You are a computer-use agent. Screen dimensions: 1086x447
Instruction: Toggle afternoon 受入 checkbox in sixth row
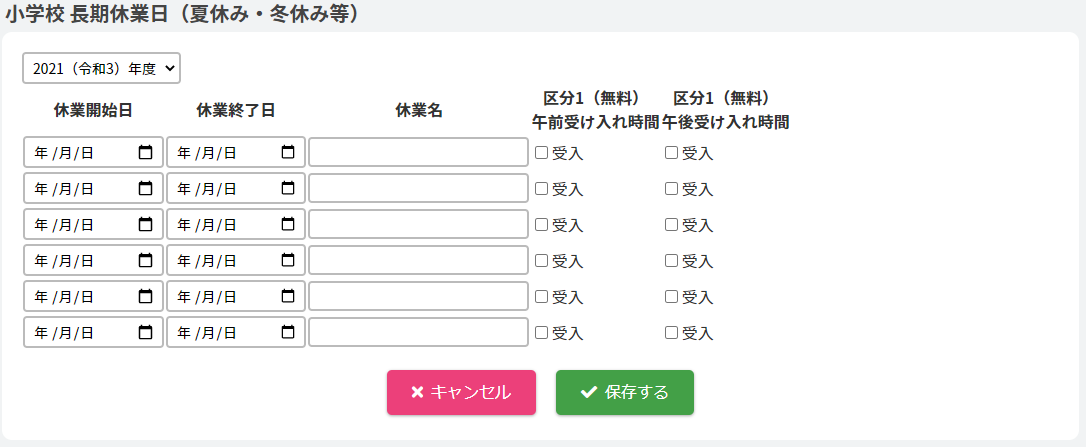pos(671,333)
